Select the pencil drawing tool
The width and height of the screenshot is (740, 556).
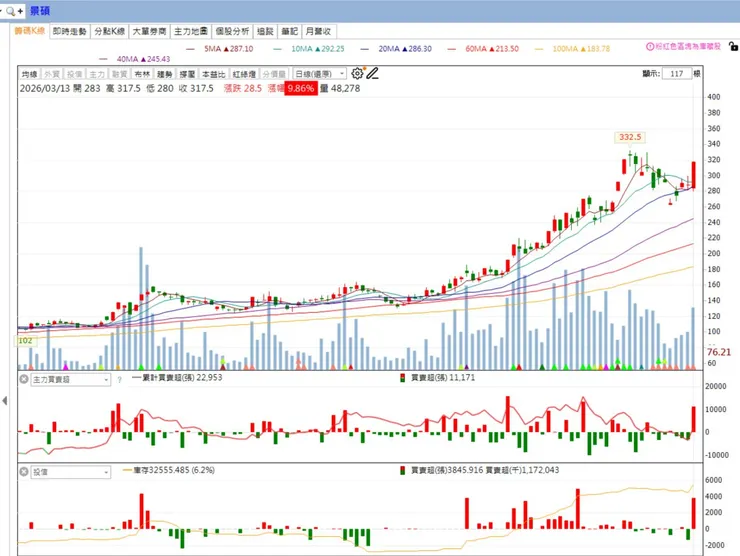pos(372,73)
